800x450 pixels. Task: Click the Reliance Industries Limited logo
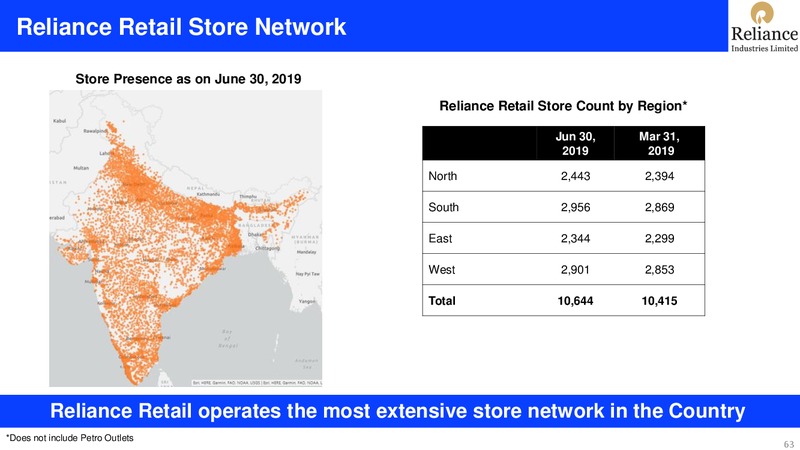(764, 27)
